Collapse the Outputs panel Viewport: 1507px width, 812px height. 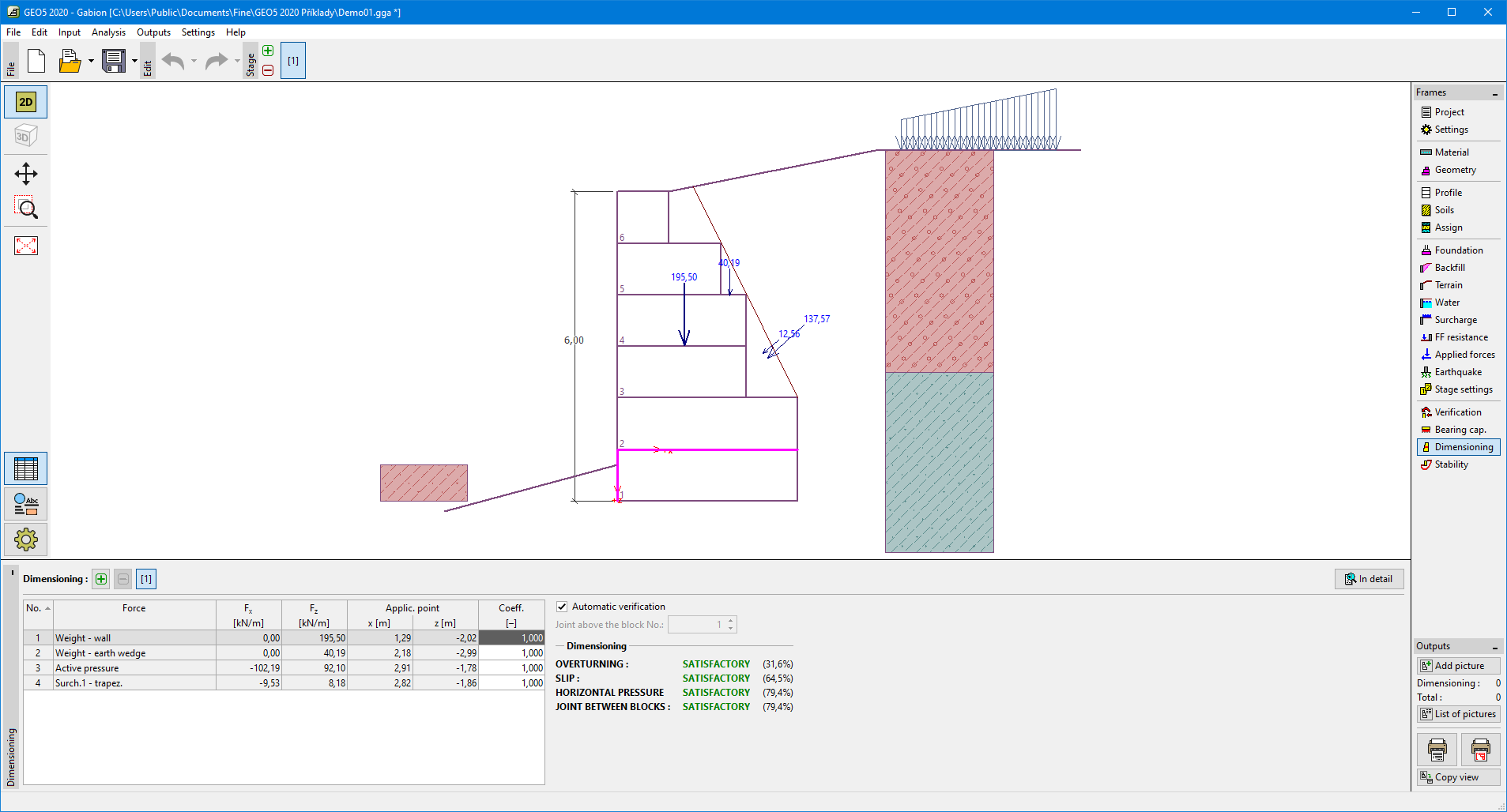pyautogui.click(x=1494, y=647)
